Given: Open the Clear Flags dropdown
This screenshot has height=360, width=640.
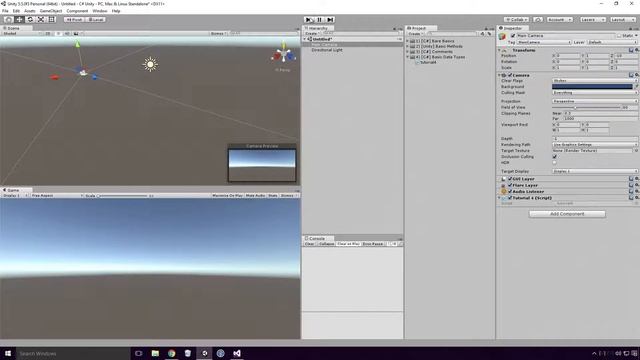Looking at the screenshot, I should click(595, 81).
